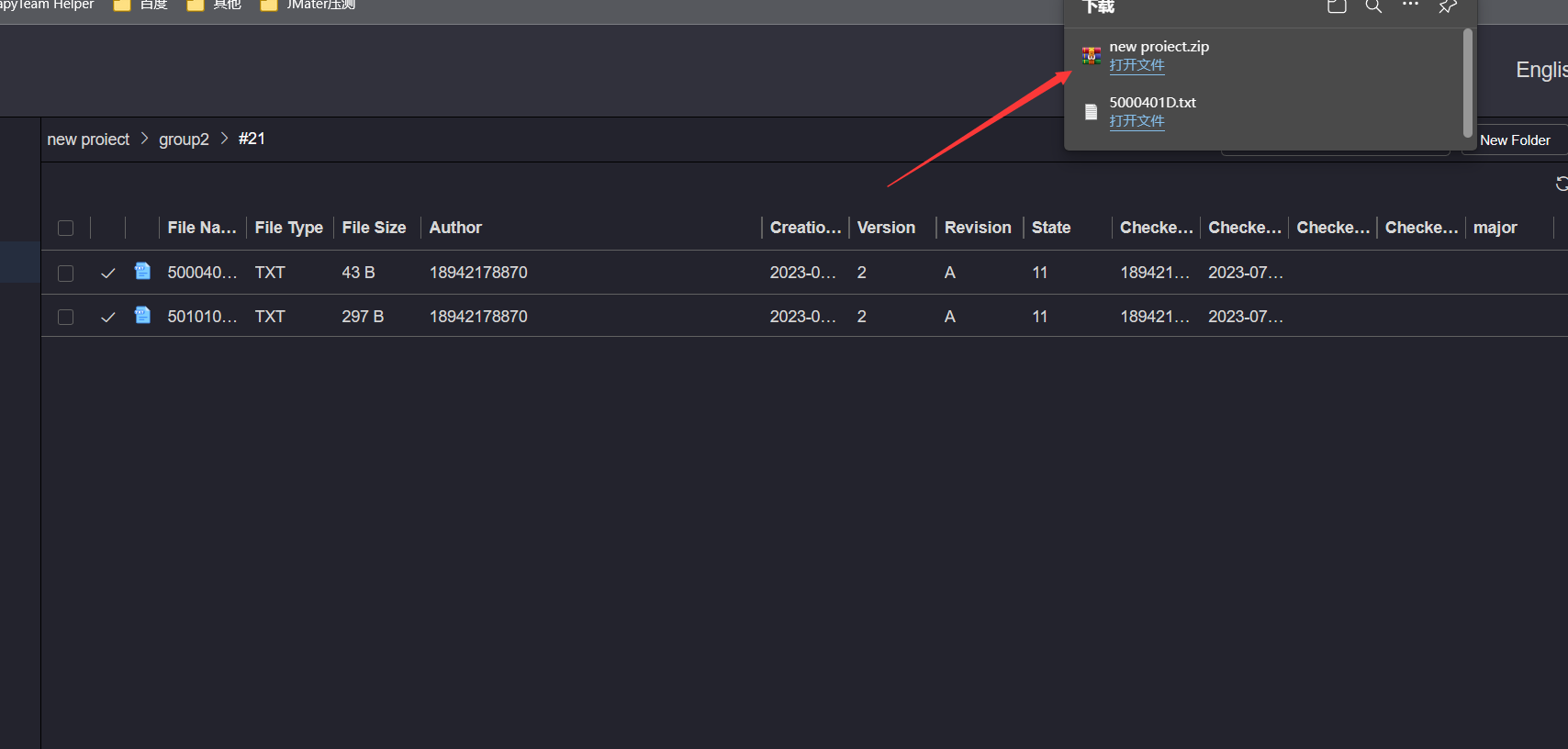
Task: Click file icon in the 501010… row
Action: (142, 315)
